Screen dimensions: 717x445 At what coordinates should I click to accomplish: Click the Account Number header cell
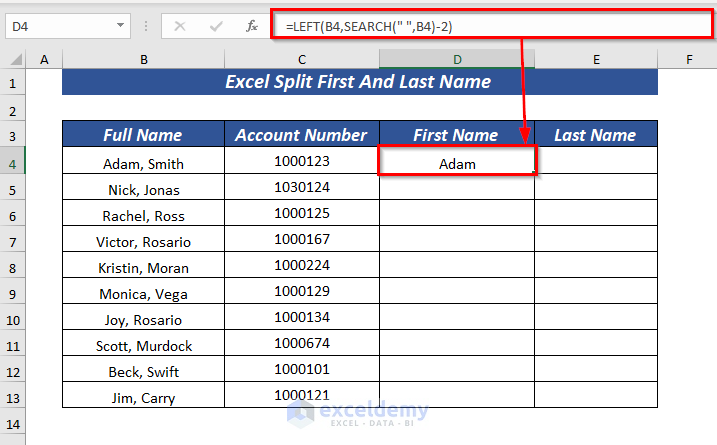click(302, 135)
